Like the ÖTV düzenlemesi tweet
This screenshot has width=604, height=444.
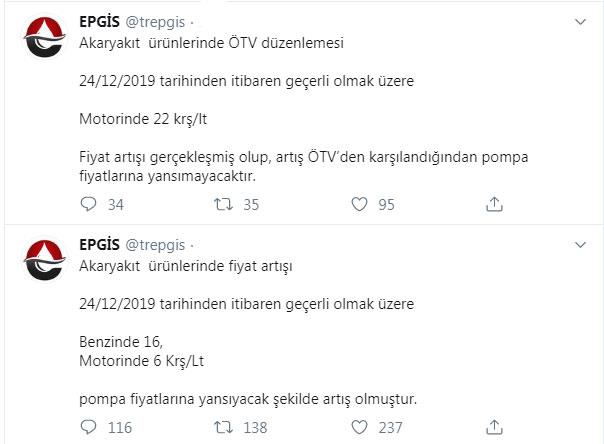point(361,205)
